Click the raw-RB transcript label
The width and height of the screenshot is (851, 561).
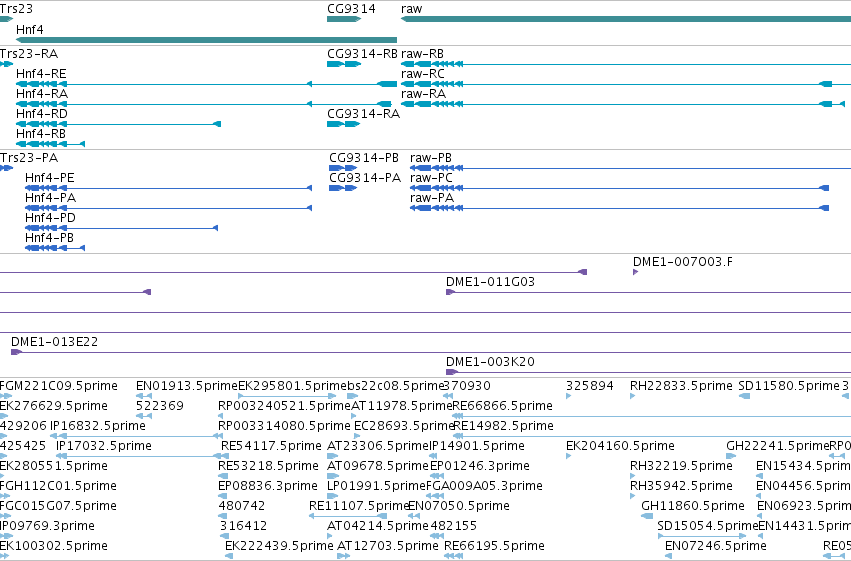(x=422, y=54)
